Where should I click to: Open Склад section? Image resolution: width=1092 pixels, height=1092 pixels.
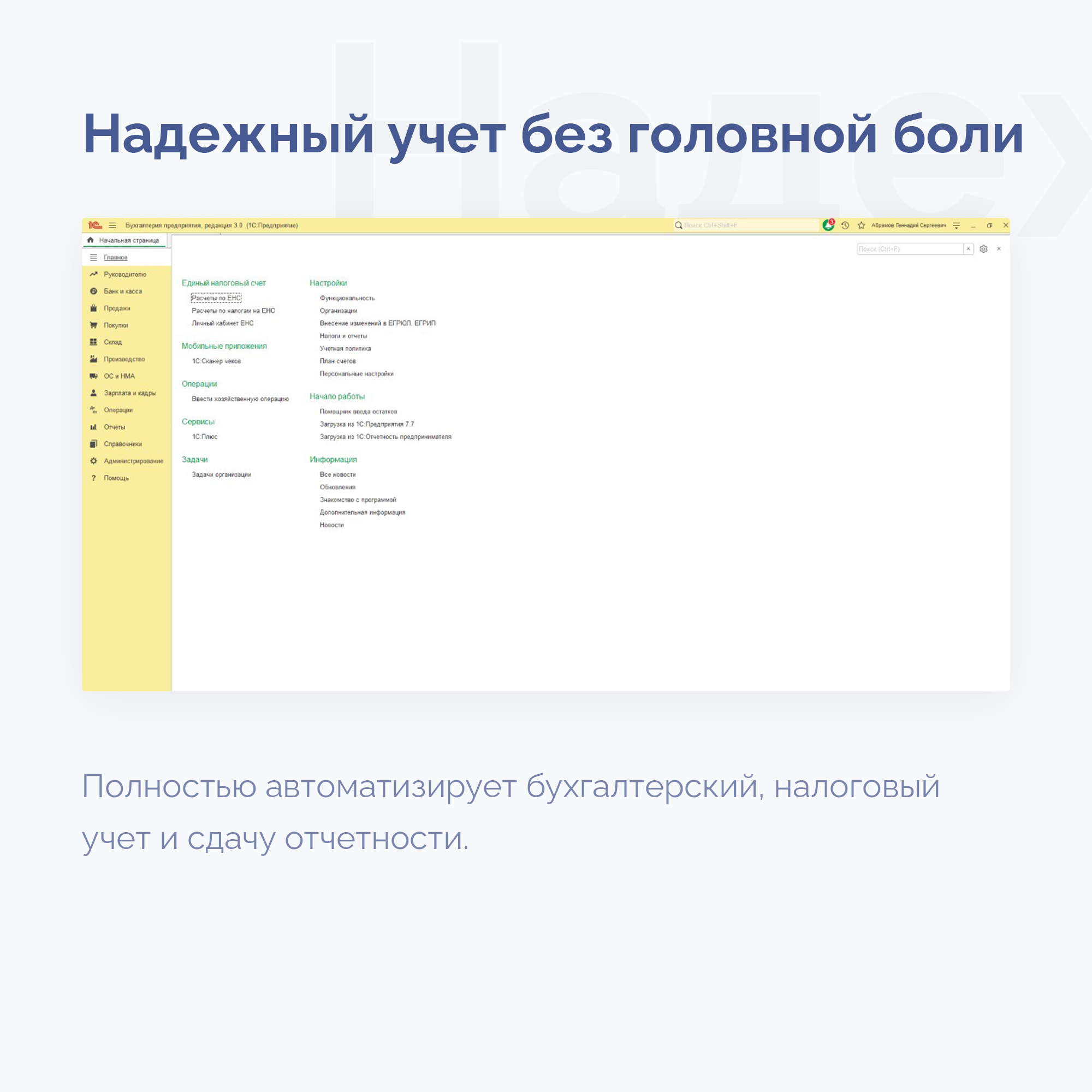[x=127, y=342]
